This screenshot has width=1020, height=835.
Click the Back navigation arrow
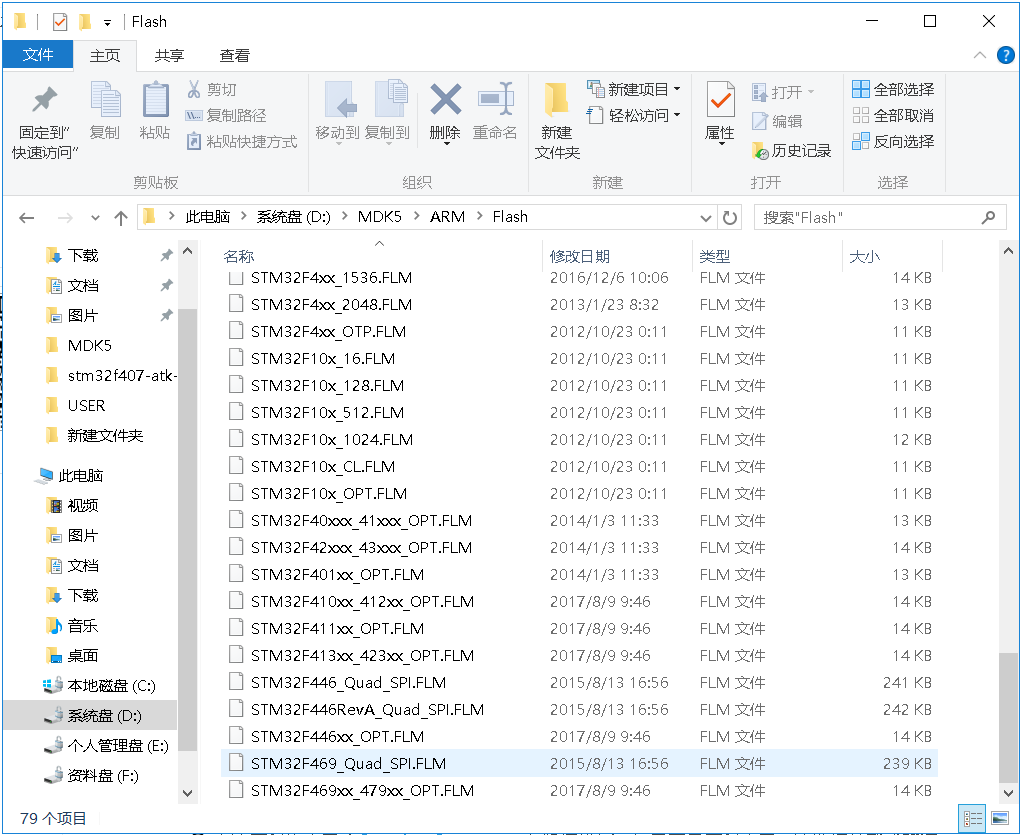pyautogui.click(x=27, y=218)
